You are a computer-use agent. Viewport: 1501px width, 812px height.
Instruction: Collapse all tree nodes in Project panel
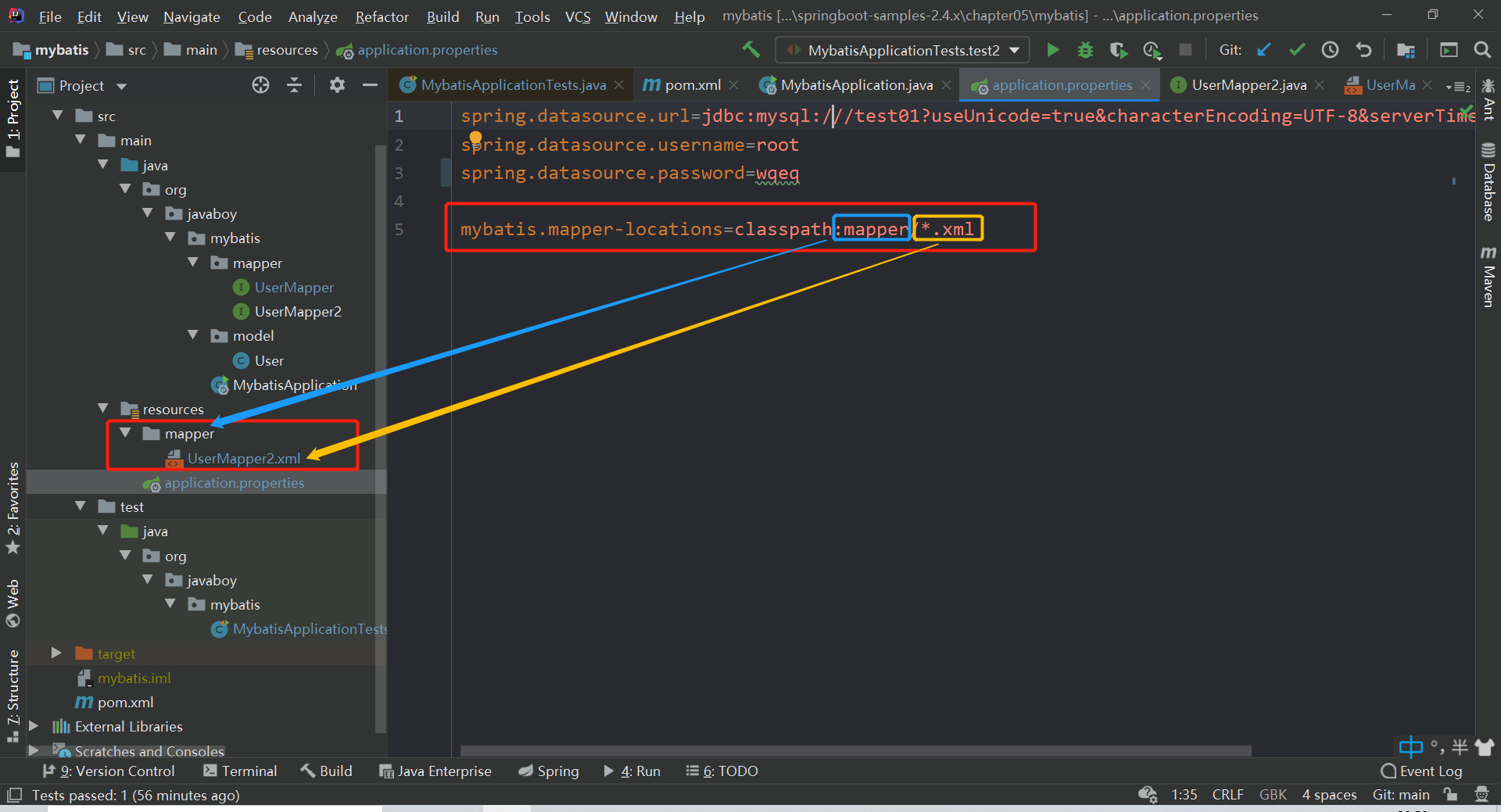294,85
